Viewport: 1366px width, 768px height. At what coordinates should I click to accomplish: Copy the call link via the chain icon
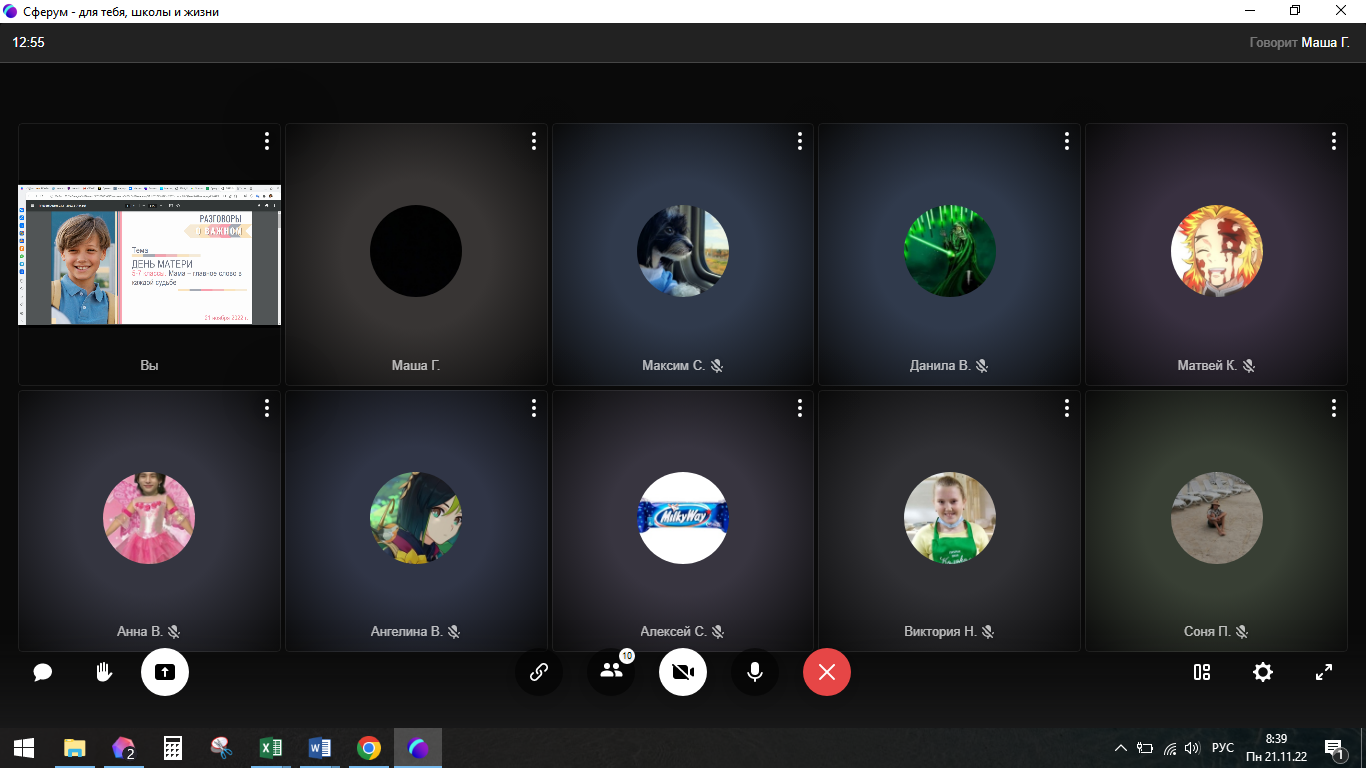(539, 672)
